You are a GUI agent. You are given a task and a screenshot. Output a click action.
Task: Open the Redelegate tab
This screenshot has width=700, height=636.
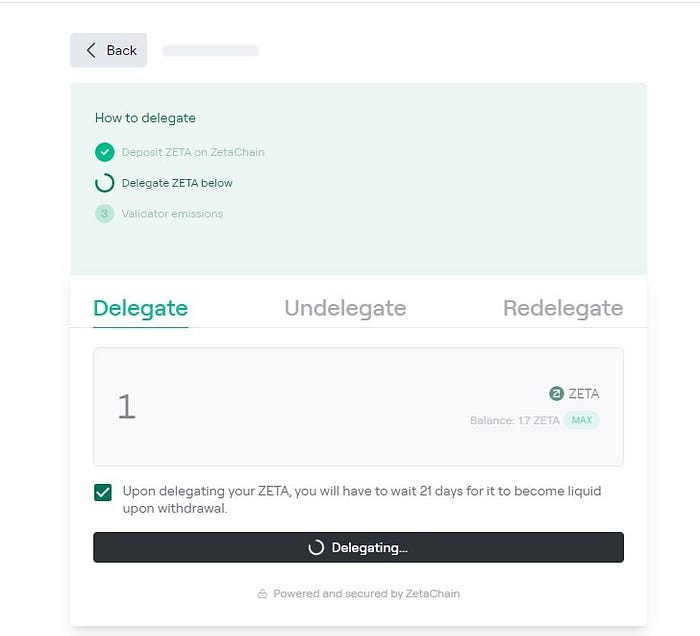click(563, 308)
